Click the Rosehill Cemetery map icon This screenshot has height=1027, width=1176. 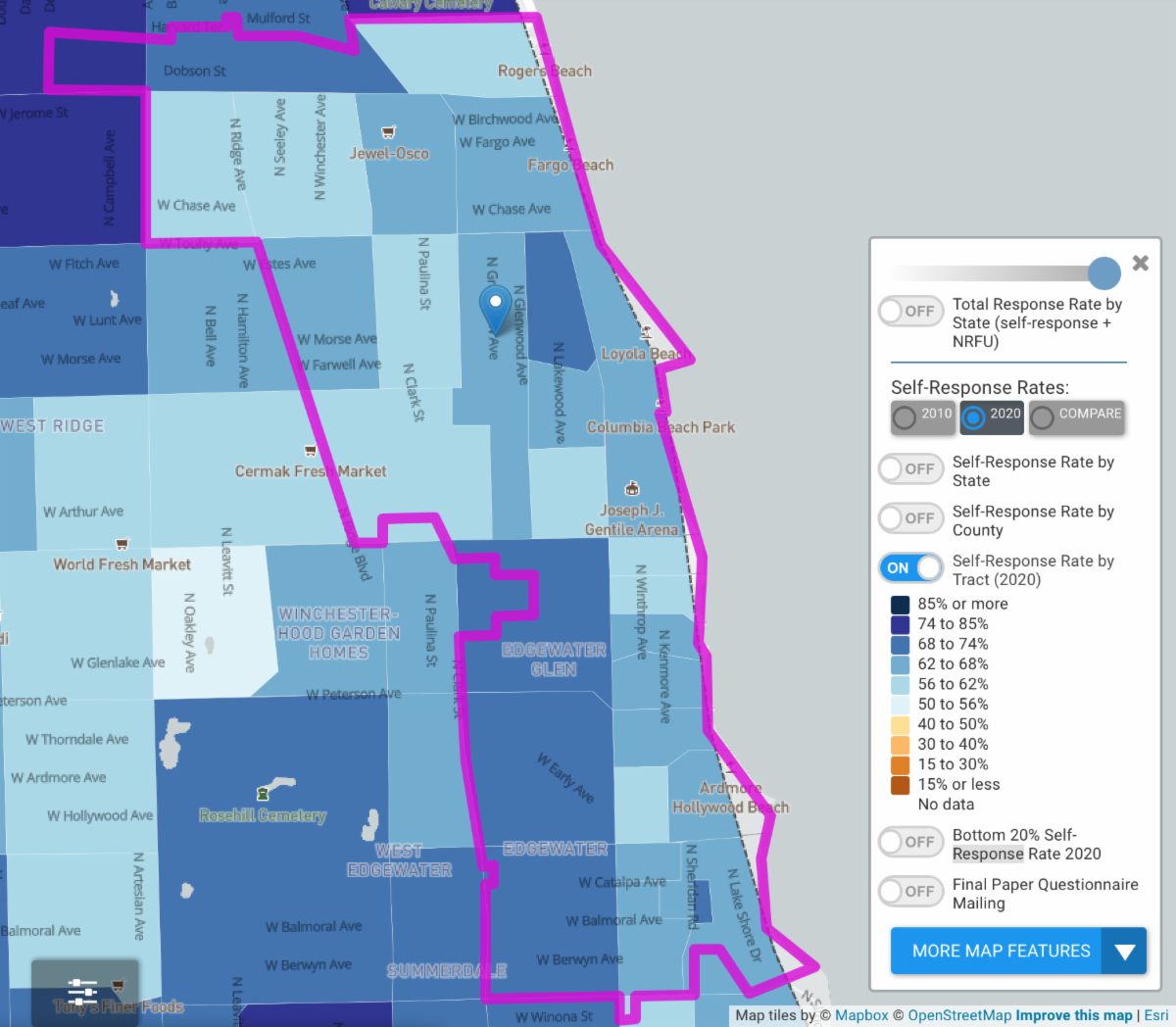[263, 794]
